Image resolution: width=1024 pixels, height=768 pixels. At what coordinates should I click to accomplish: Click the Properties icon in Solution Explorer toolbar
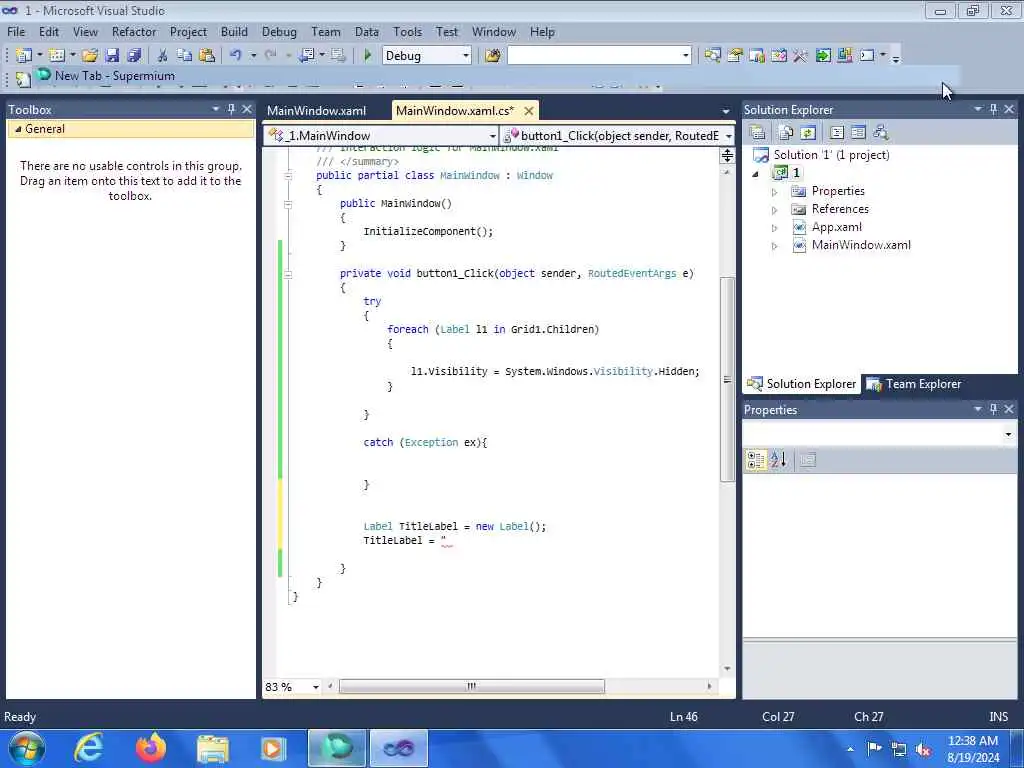point(758,133)
